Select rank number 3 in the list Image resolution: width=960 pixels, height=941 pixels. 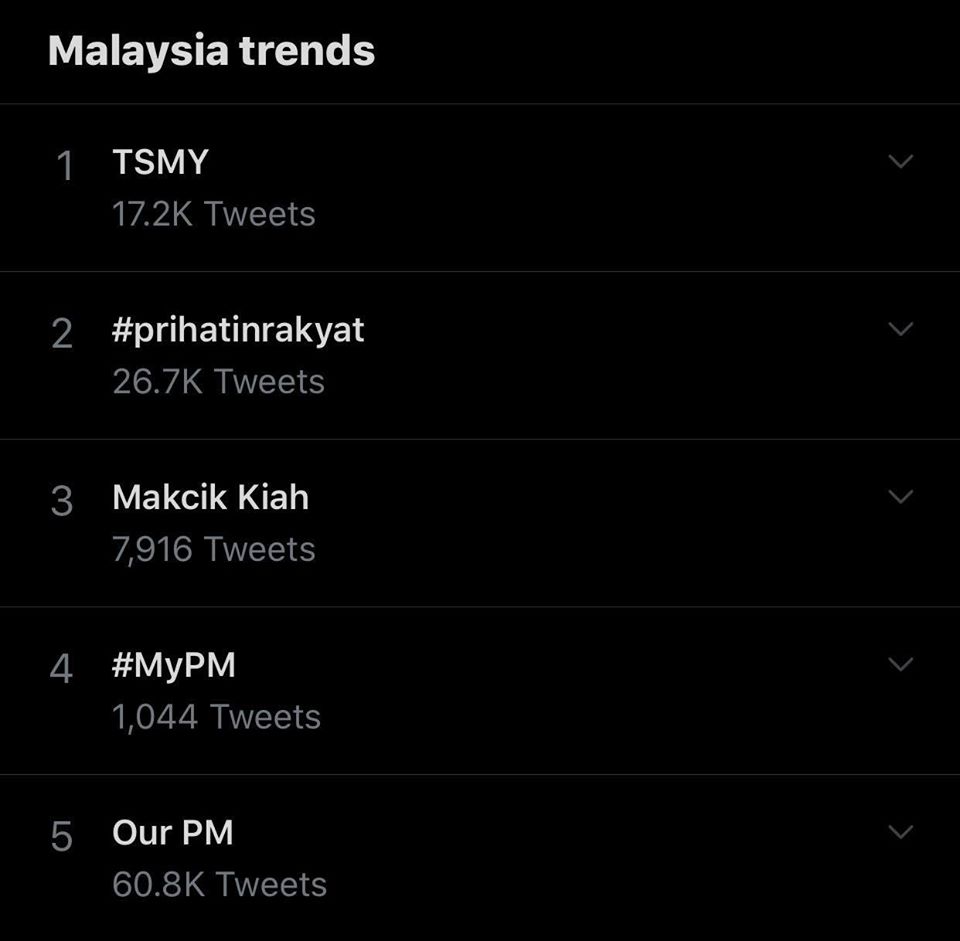click(62, 501)
